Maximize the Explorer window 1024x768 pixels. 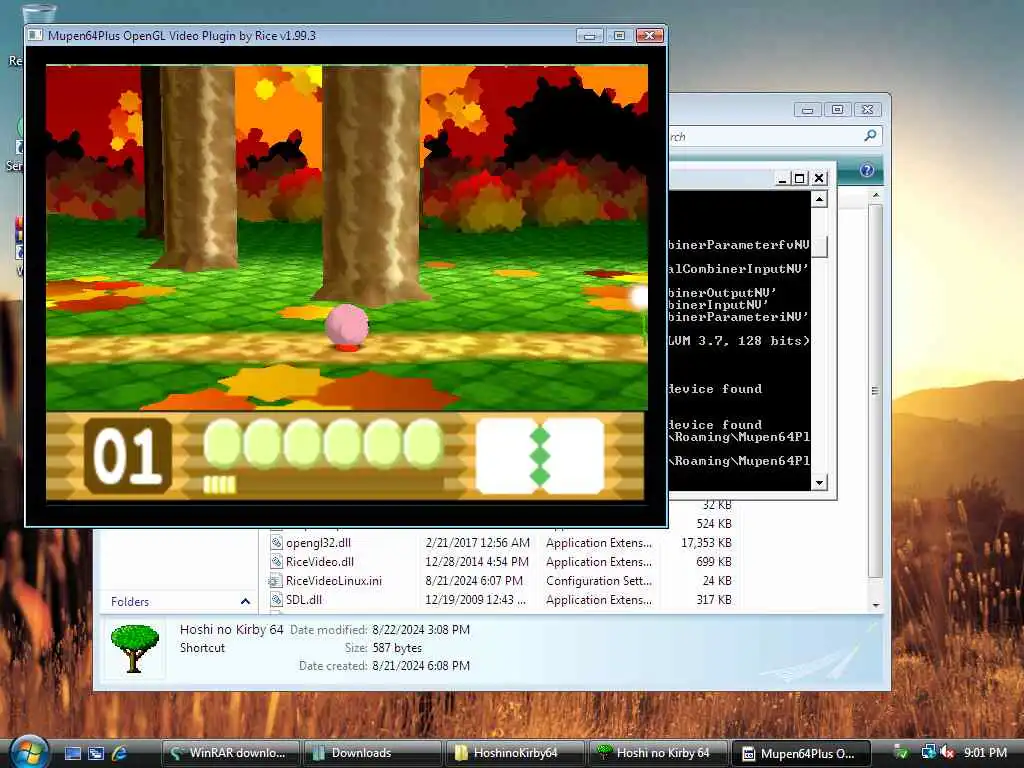(x=837, y=110)
